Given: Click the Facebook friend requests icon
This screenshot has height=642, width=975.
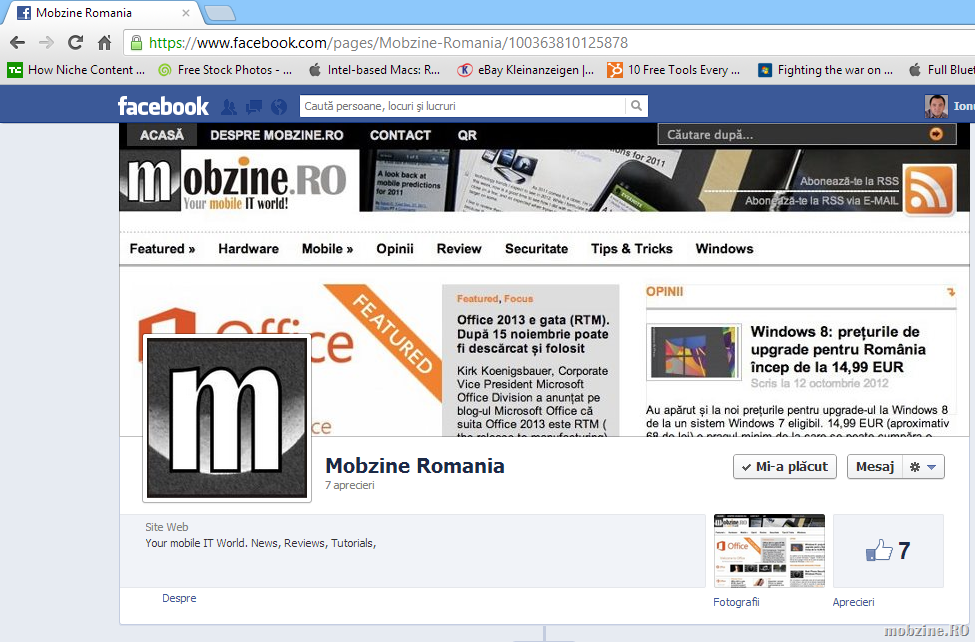Looking at the screenshot, I should (x=229, y=106).
